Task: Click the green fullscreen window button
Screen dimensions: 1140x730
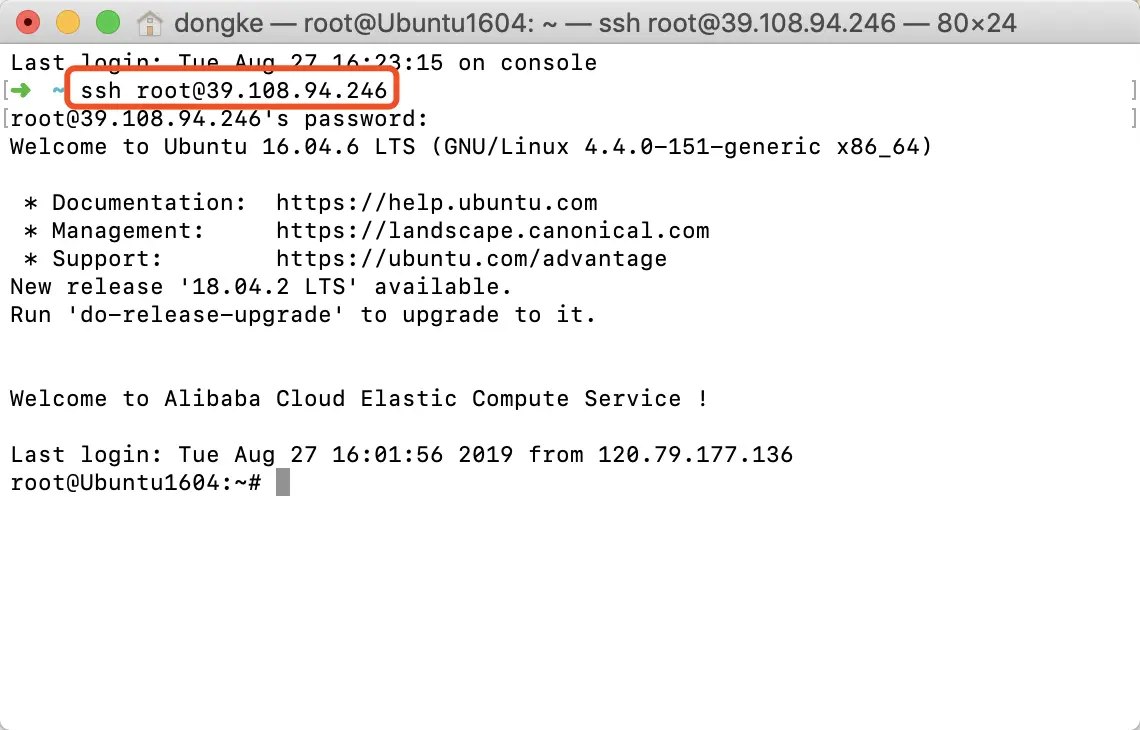Action: point(107,22)
